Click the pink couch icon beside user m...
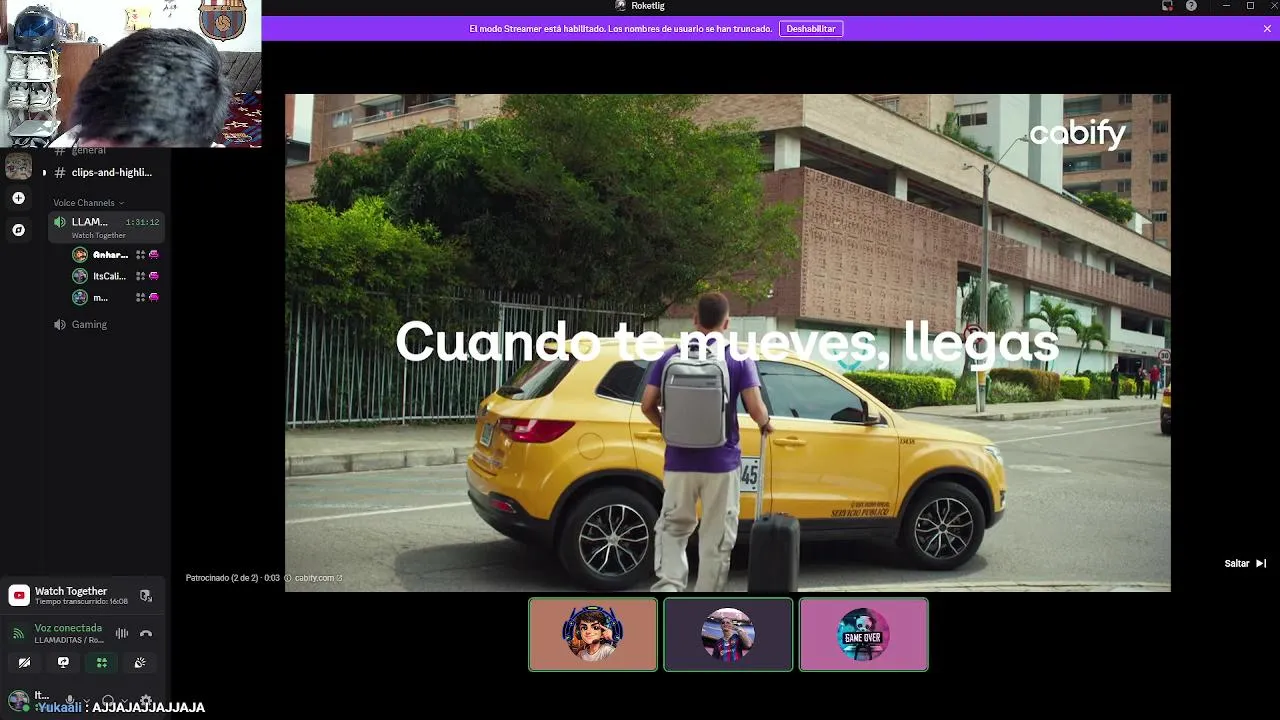The height and width of the screenshot is (720, 1280). (154, 298)
